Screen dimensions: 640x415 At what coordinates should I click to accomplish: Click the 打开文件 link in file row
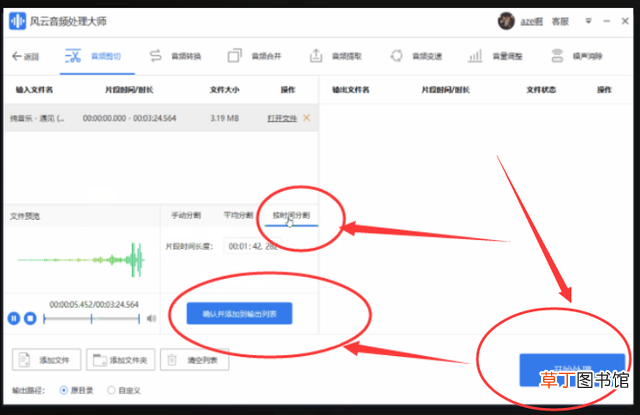[282, 118]
